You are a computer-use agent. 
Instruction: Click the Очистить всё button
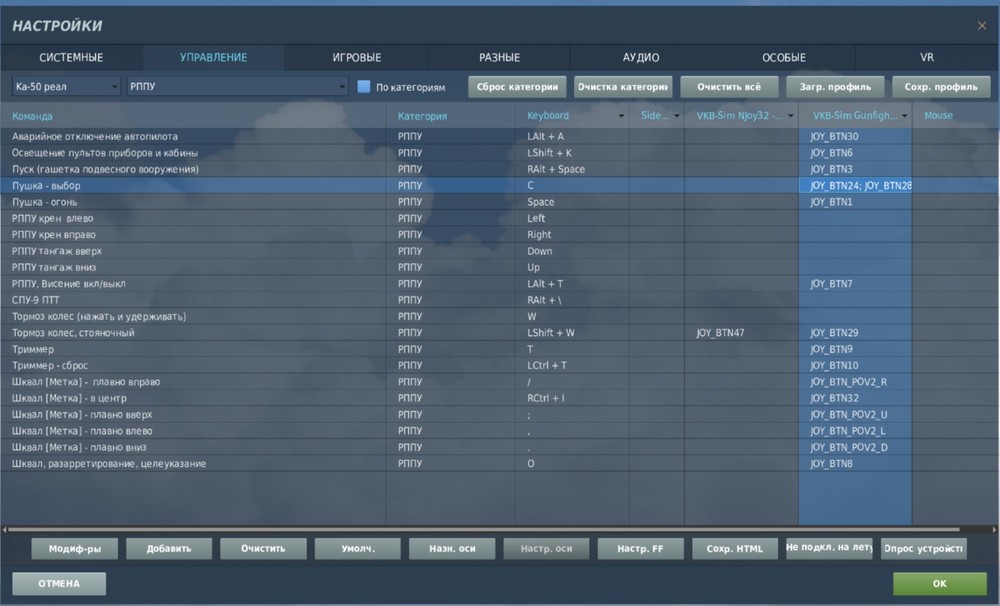point(729,87)
